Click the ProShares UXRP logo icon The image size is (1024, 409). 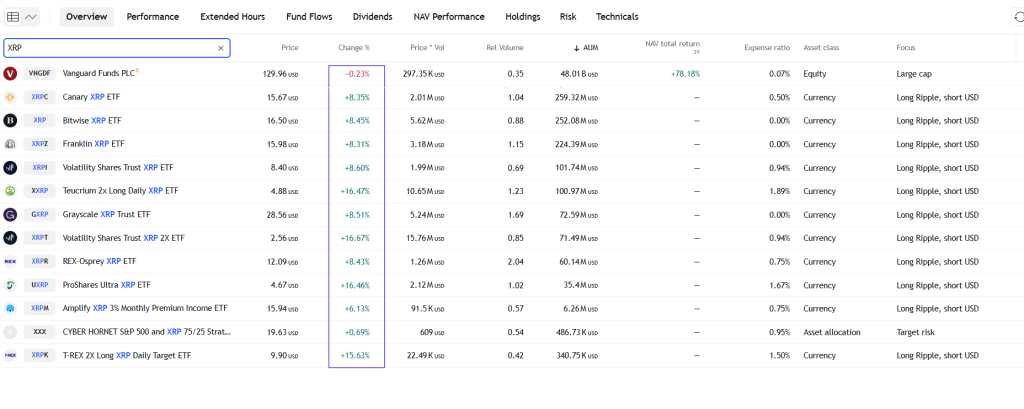[10, 286]
